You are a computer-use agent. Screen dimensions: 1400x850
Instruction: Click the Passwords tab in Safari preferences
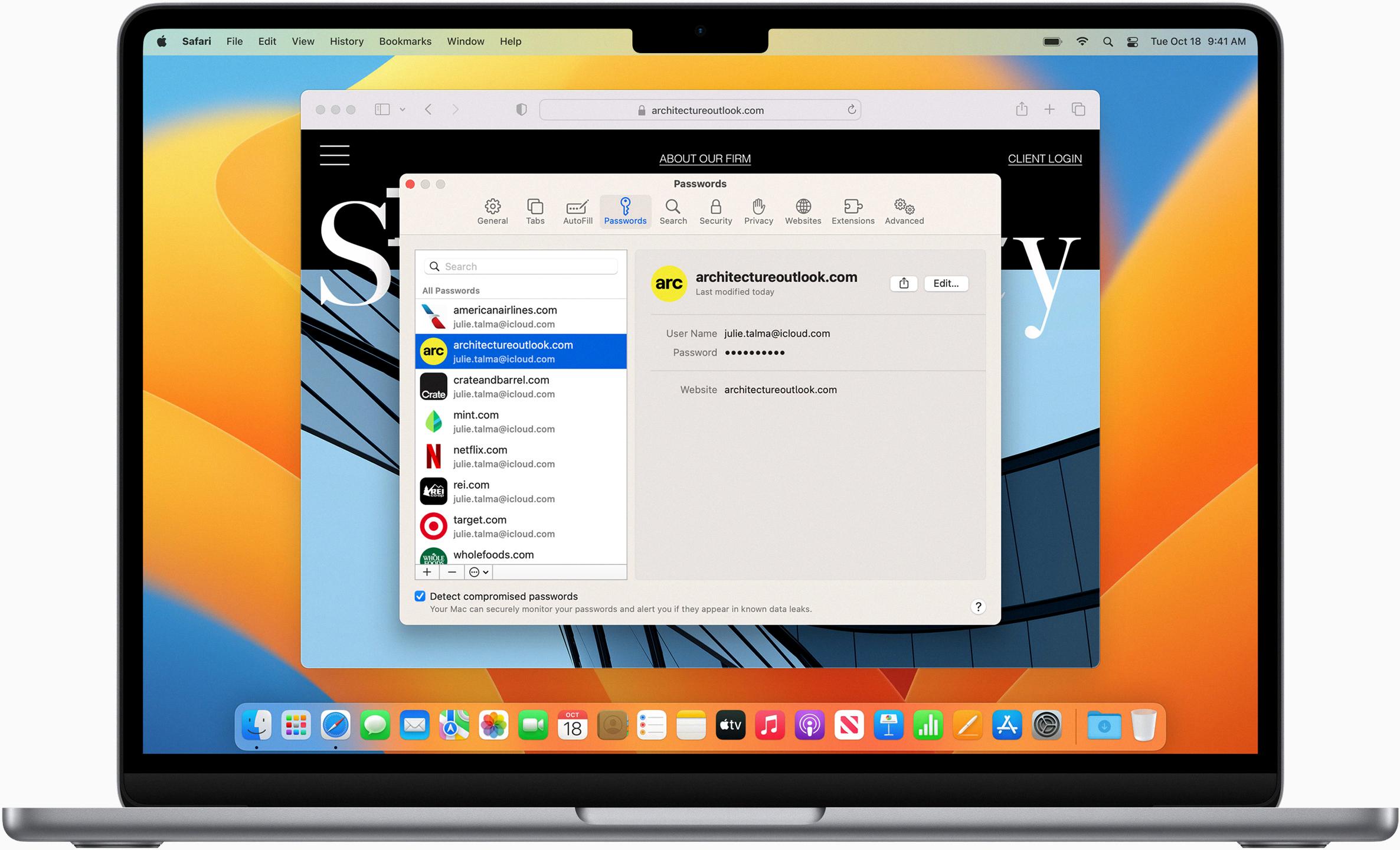625,212
